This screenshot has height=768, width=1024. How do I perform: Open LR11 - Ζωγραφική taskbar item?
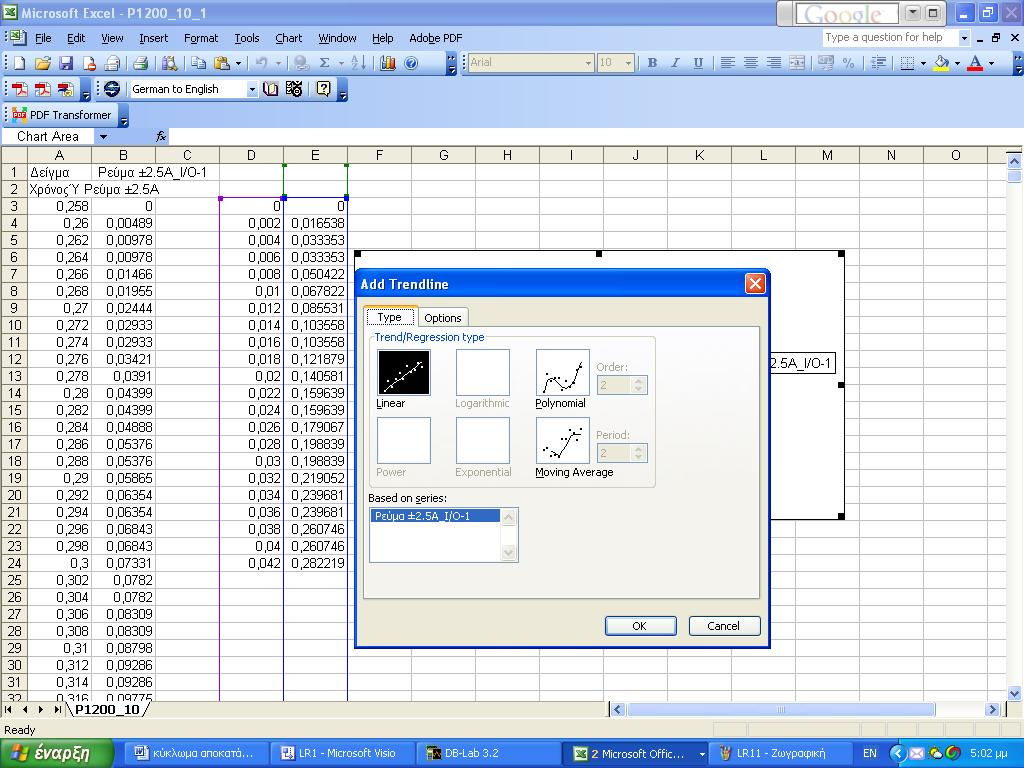point(780,753)
